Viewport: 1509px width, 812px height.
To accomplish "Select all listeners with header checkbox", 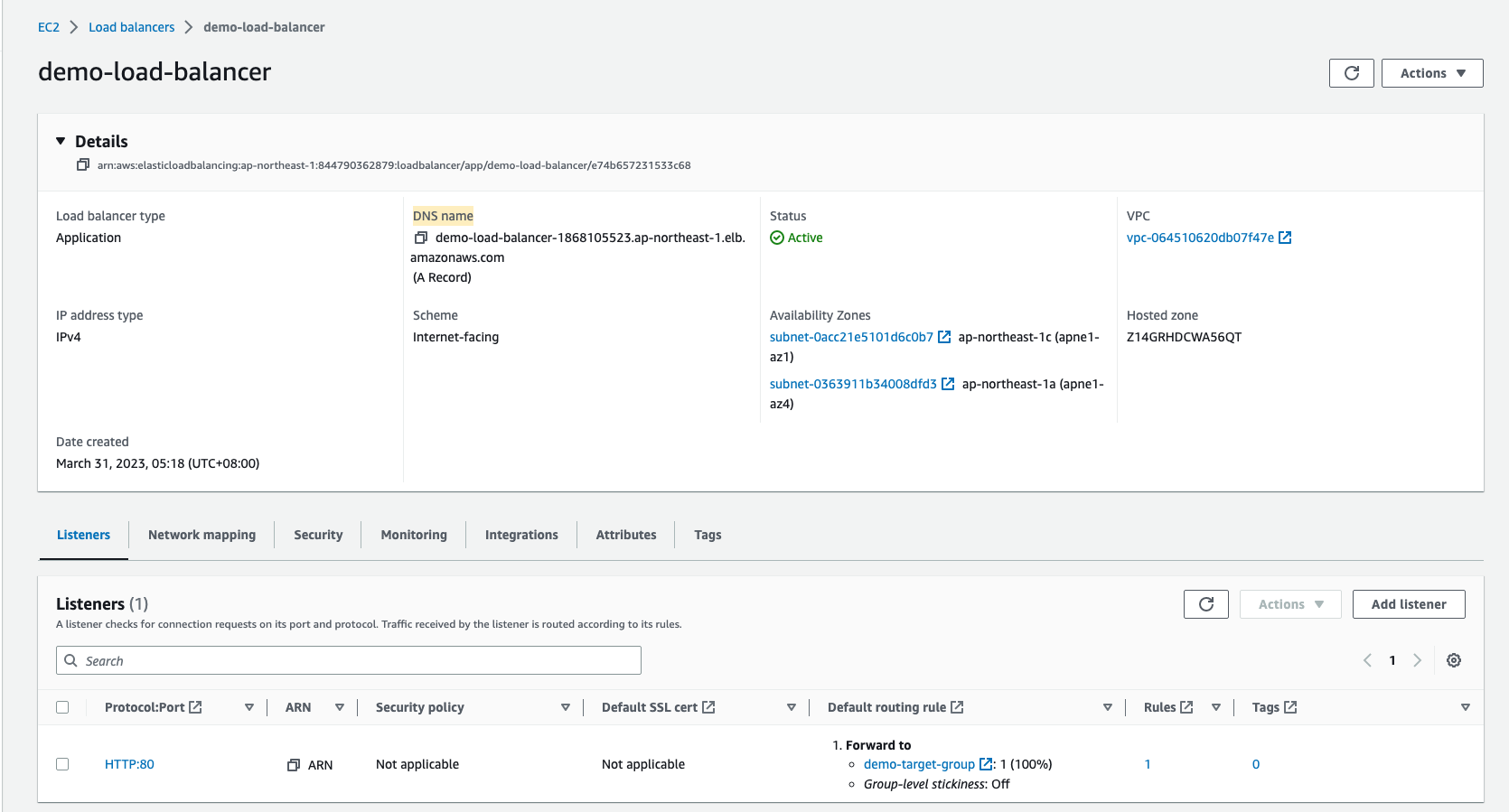I will 62,707.
